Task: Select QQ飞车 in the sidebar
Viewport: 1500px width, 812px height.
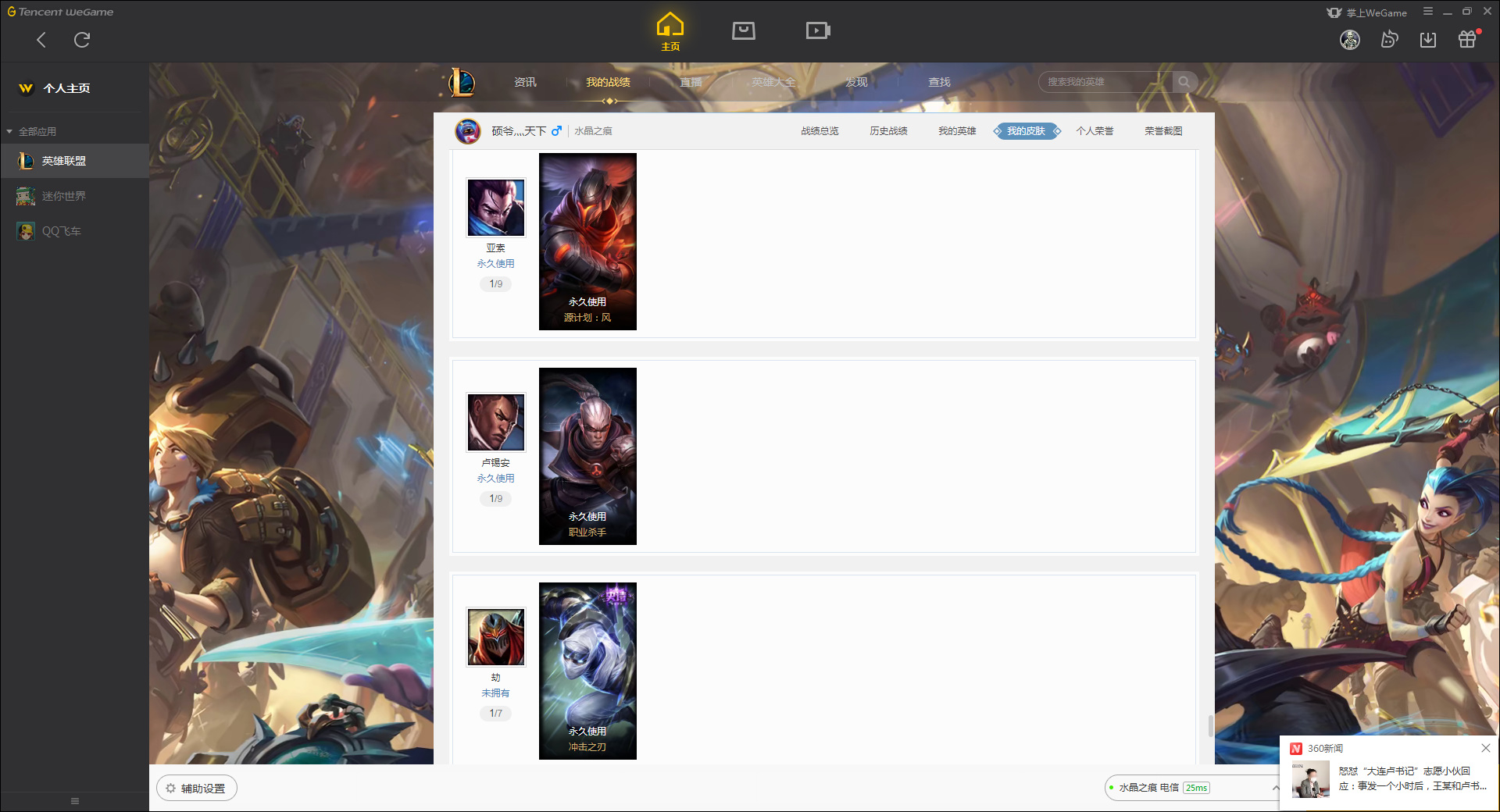Action: coord(74,231)
